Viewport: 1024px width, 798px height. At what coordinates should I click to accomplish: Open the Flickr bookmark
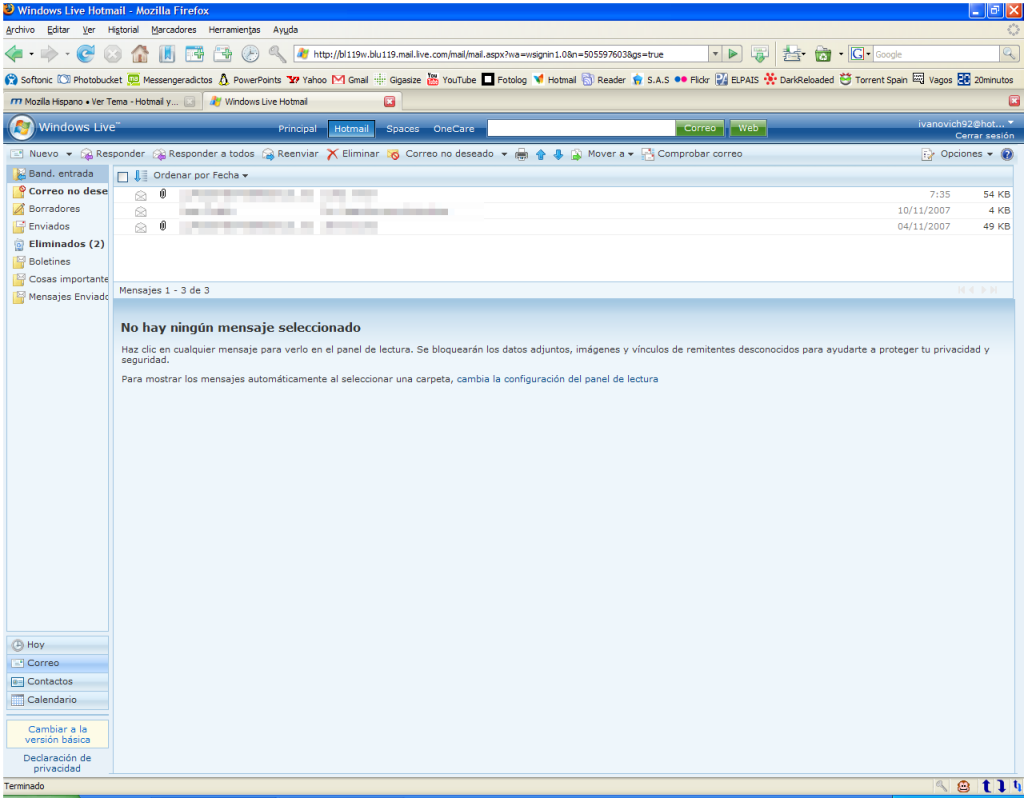tap(692, 80)
